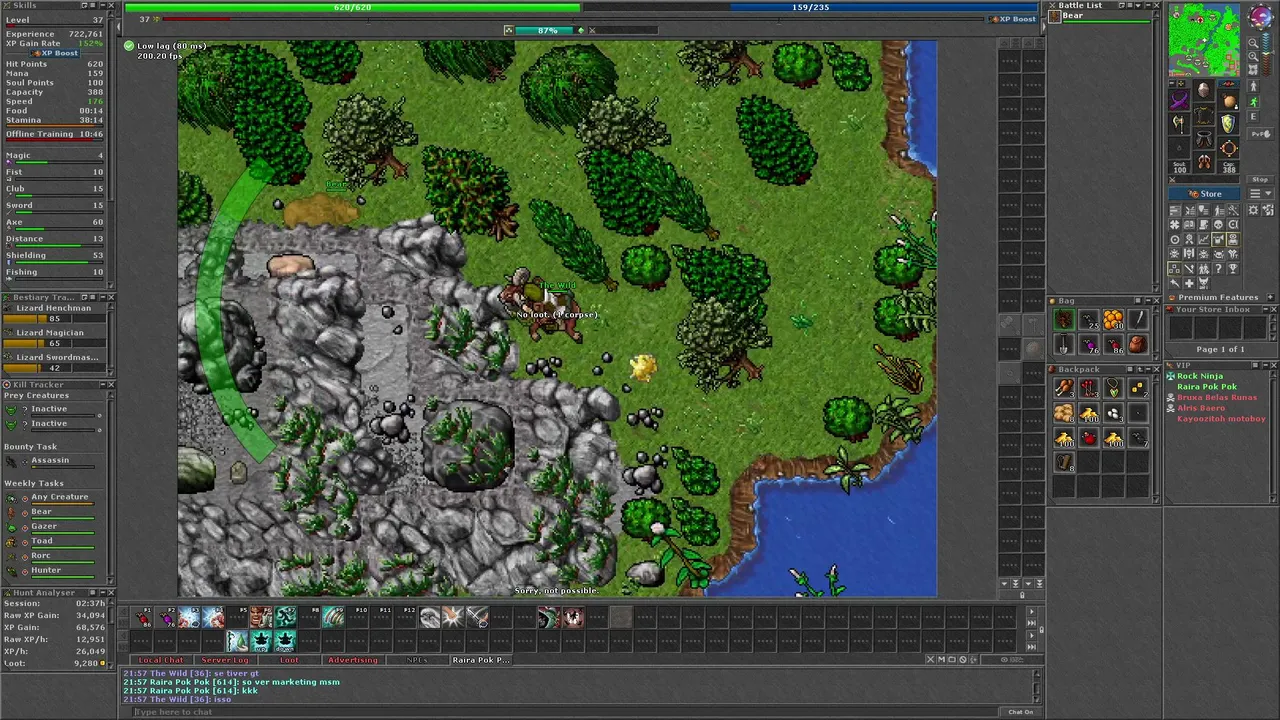Viewport: 1280px width, 720px height.
Task: Open Battle List filter dropdown arrow
Action: click(1138, 6)
